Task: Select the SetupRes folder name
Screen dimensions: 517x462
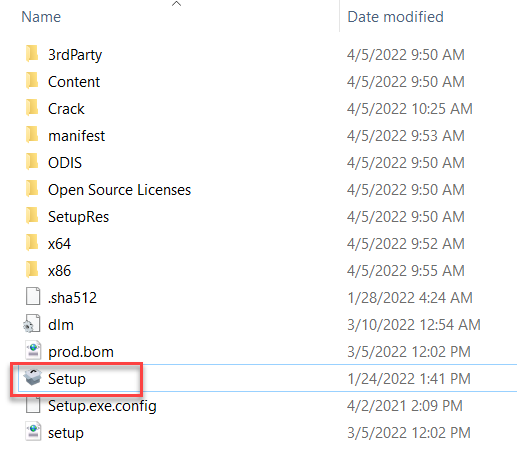Action: [78, 217]
